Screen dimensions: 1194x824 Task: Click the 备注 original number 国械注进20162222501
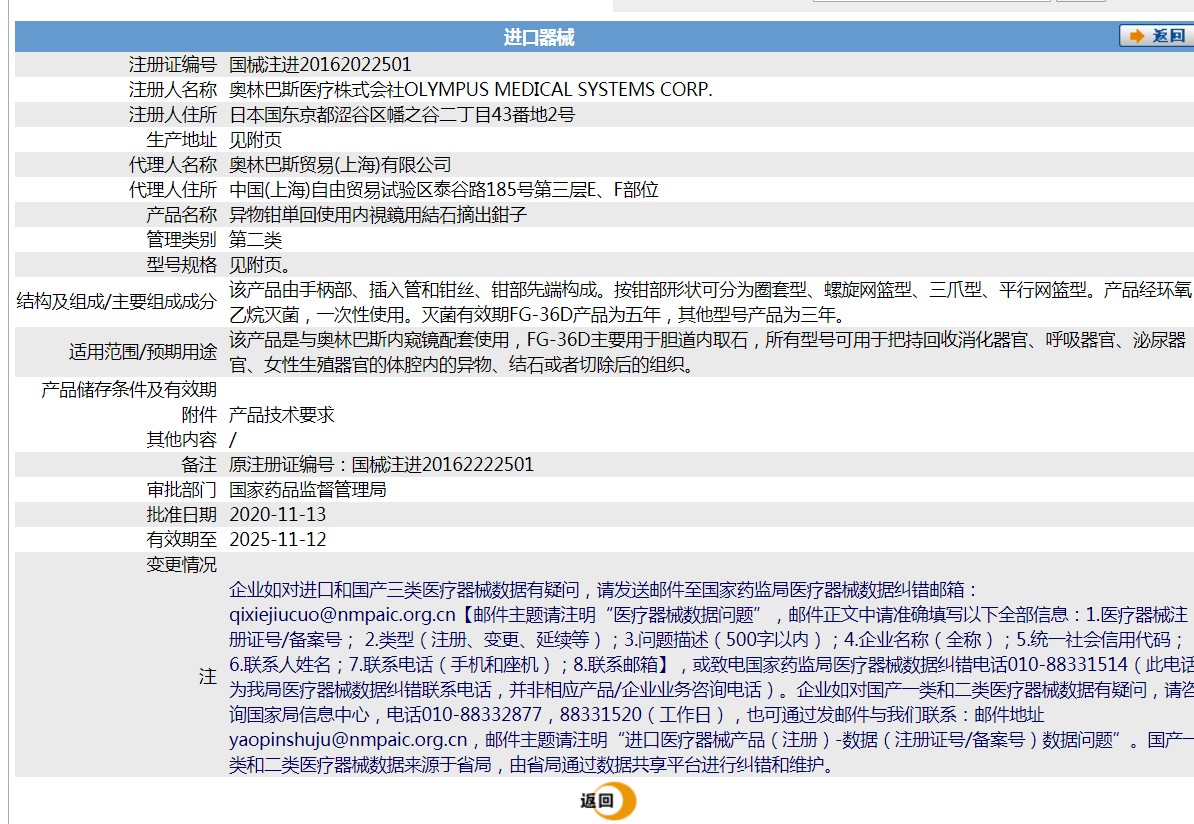tap(442, 465)
